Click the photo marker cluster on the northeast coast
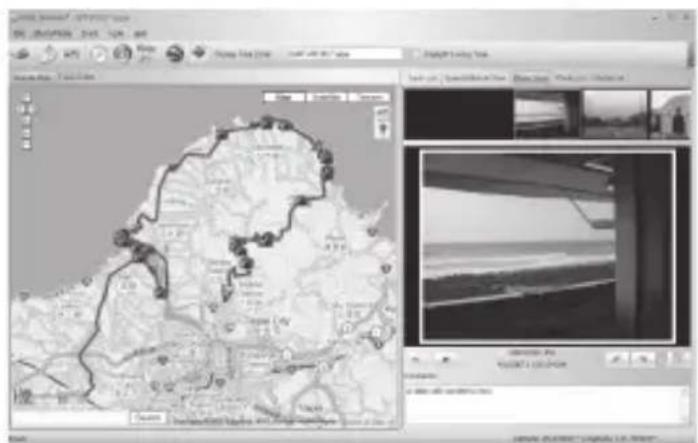This screenshot has width=698, height=443. (x=326, y=157)
